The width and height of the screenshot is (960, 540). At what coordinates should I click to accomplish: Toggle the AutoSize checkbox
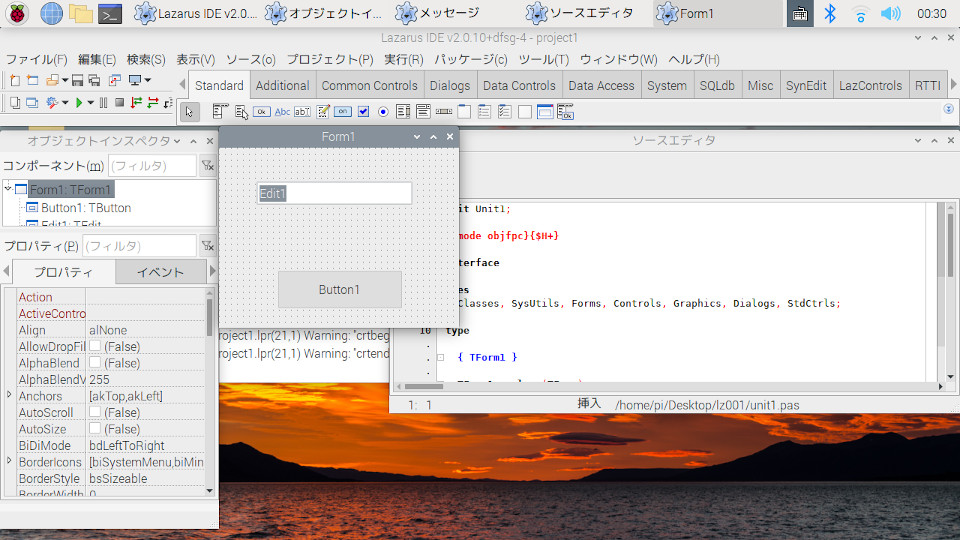coord(95,429)
